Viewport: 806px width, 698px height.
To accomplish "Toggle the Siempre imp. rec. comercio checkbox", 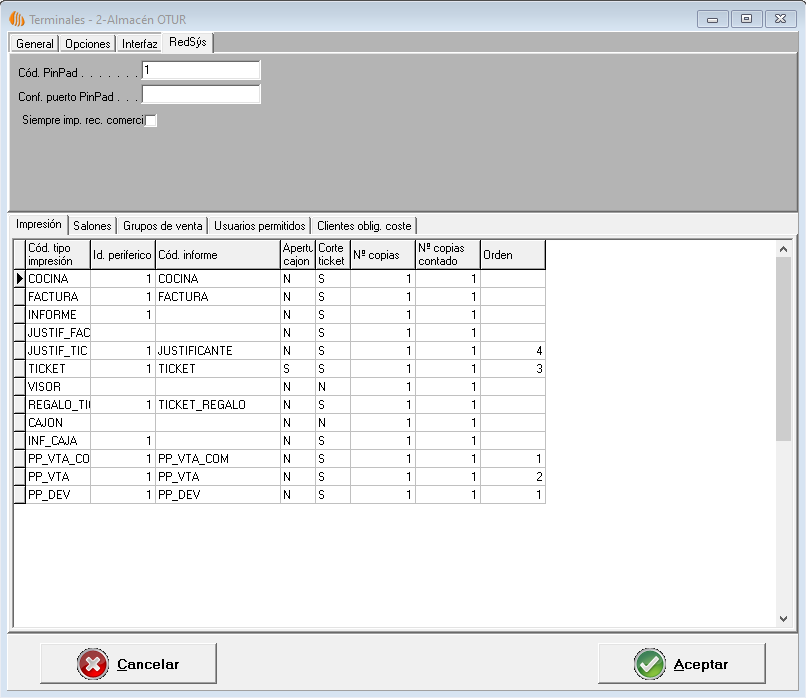I will pyautogui.click(x=151, y=121).
